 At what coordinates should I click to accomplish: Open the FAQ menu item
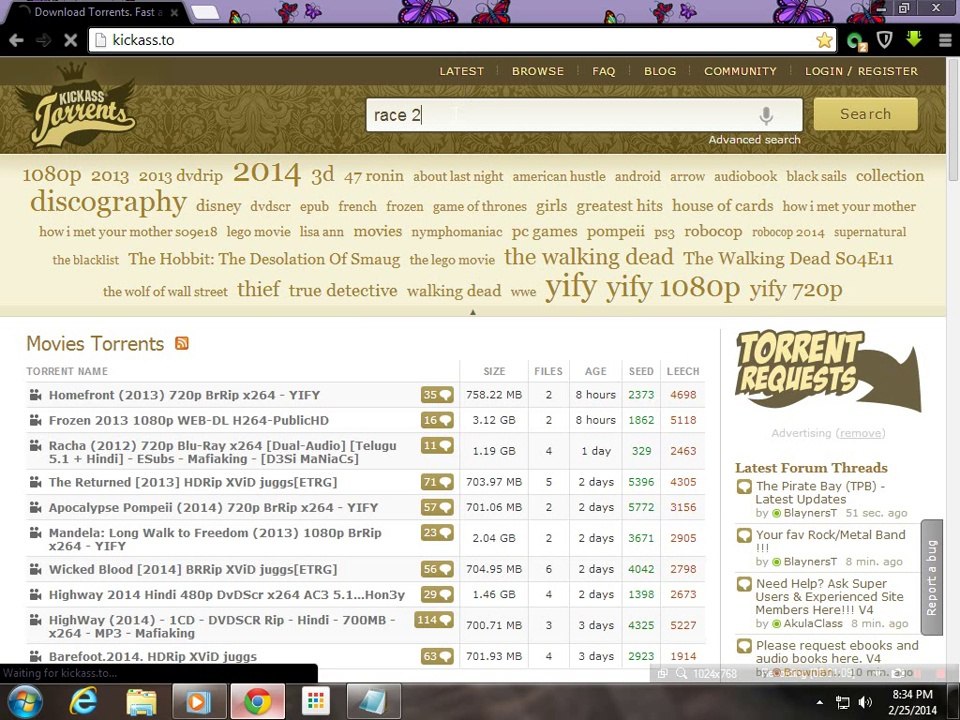[x=603, y=71]
